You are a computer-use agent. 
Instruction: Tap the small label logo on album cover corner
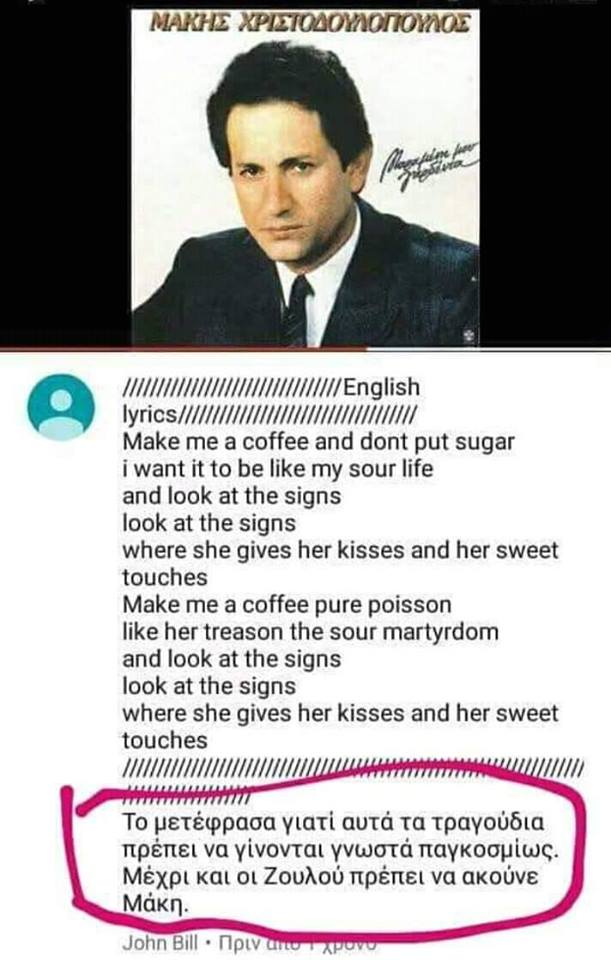(x=468, y=335)
